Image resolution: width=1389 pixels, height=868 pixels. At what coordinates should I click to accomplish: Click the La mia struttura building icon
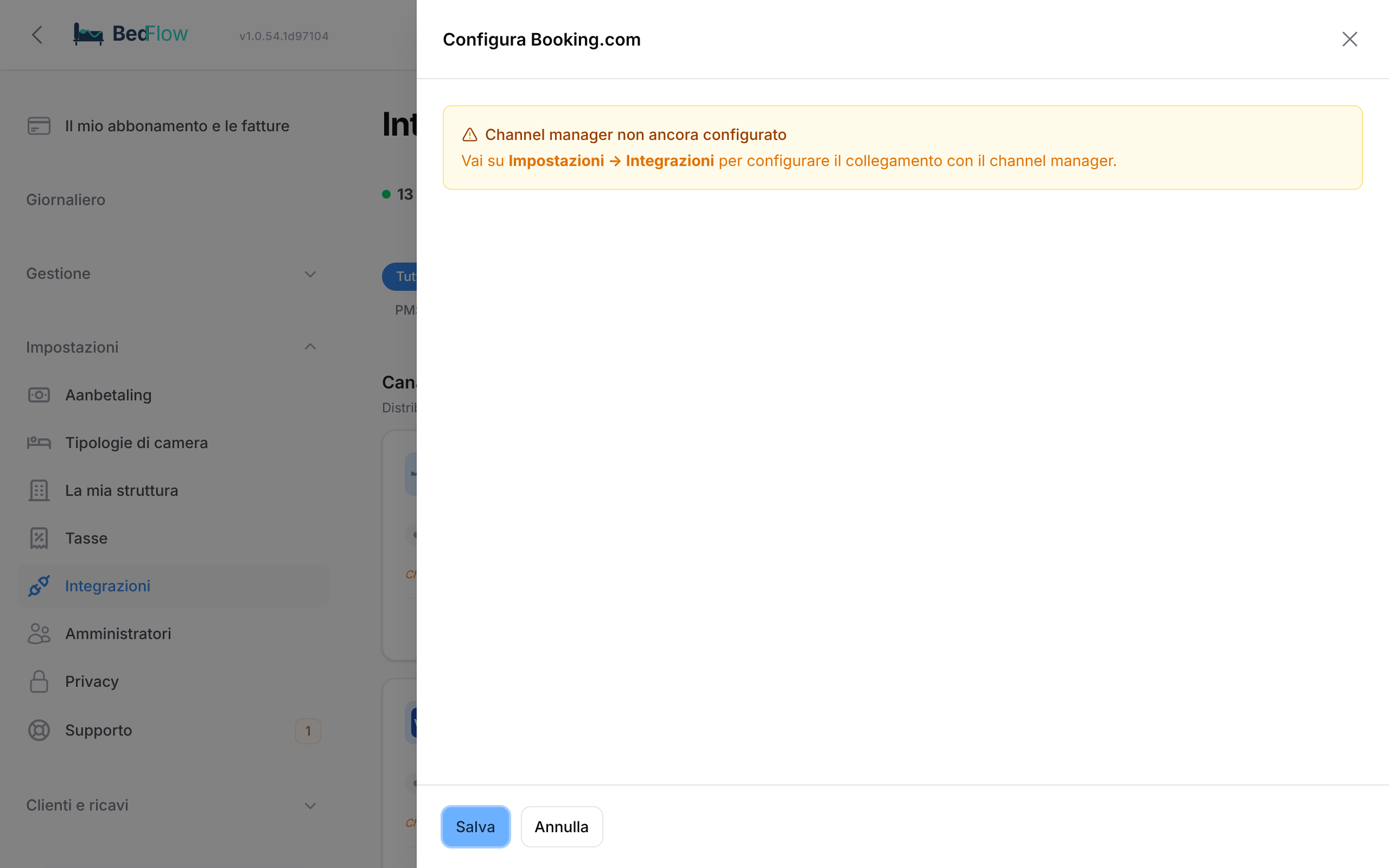[39, 490]
